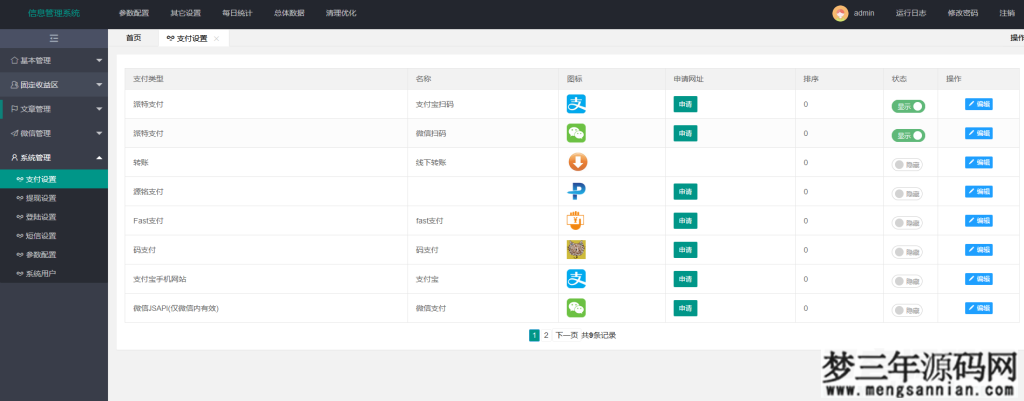Click the Alipay icon in 支付宝扫码 row
Screen dimensions: 1024x401
click(x=577, y=104)
